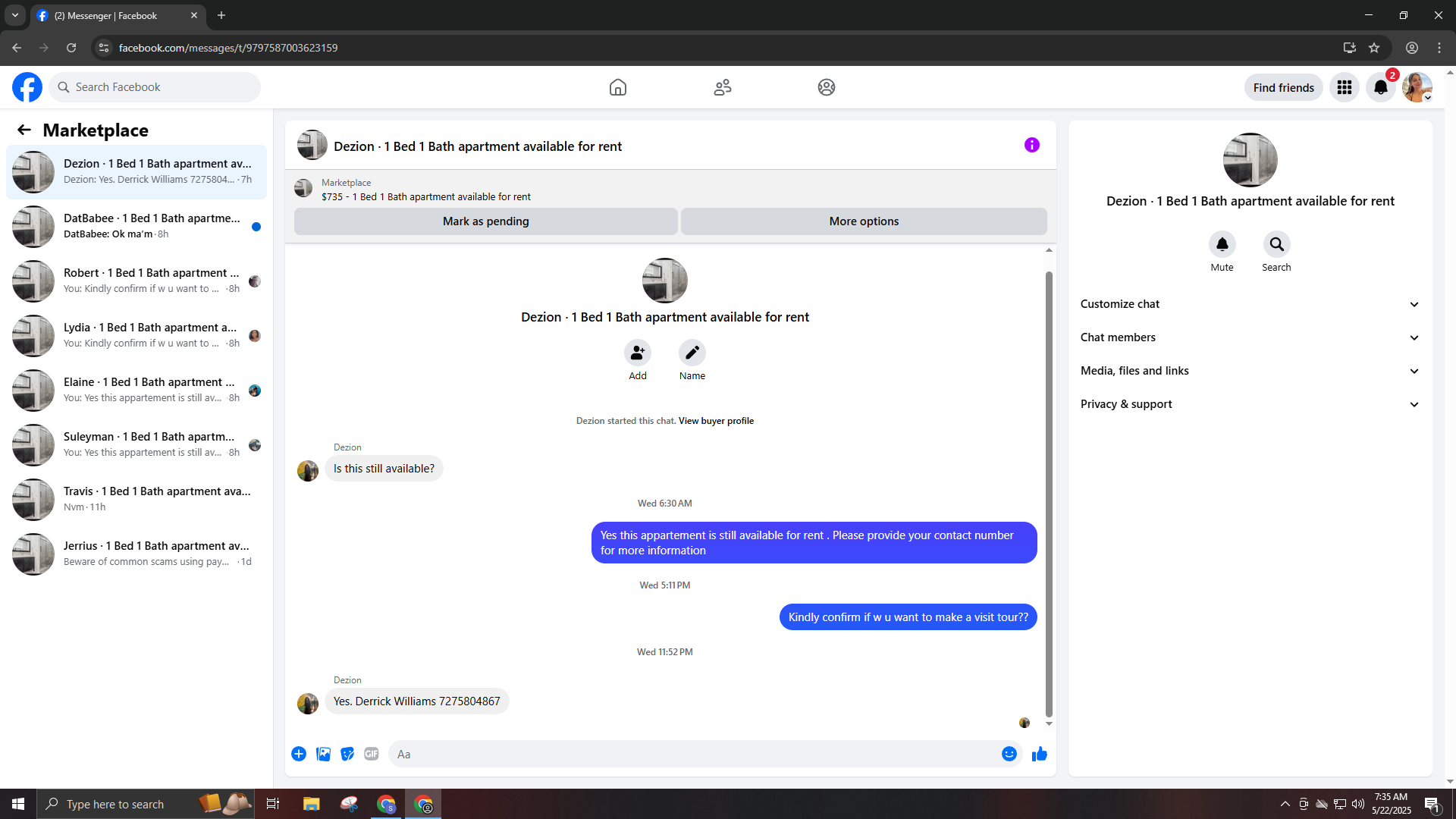Open the Dezion conversation in the list
The width and height of the screenshot is (1456, 819).
click(136, 172)
